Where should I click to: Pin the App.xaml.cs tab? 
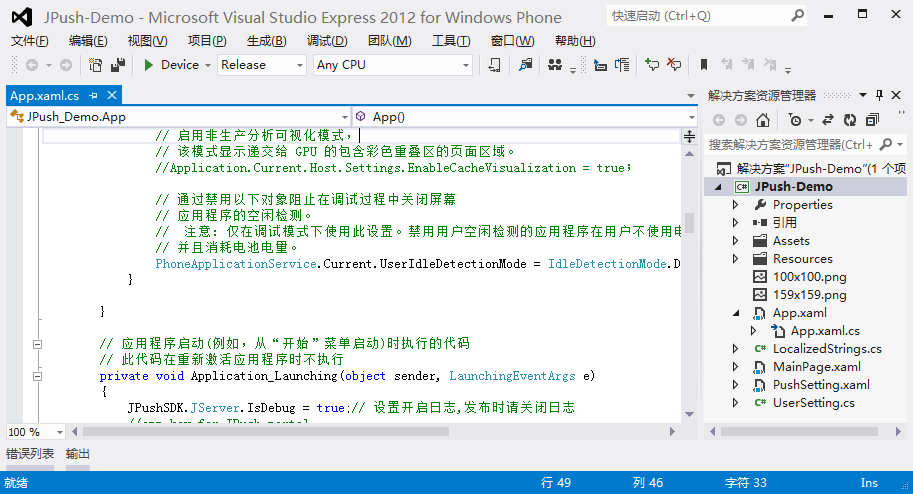93,96
